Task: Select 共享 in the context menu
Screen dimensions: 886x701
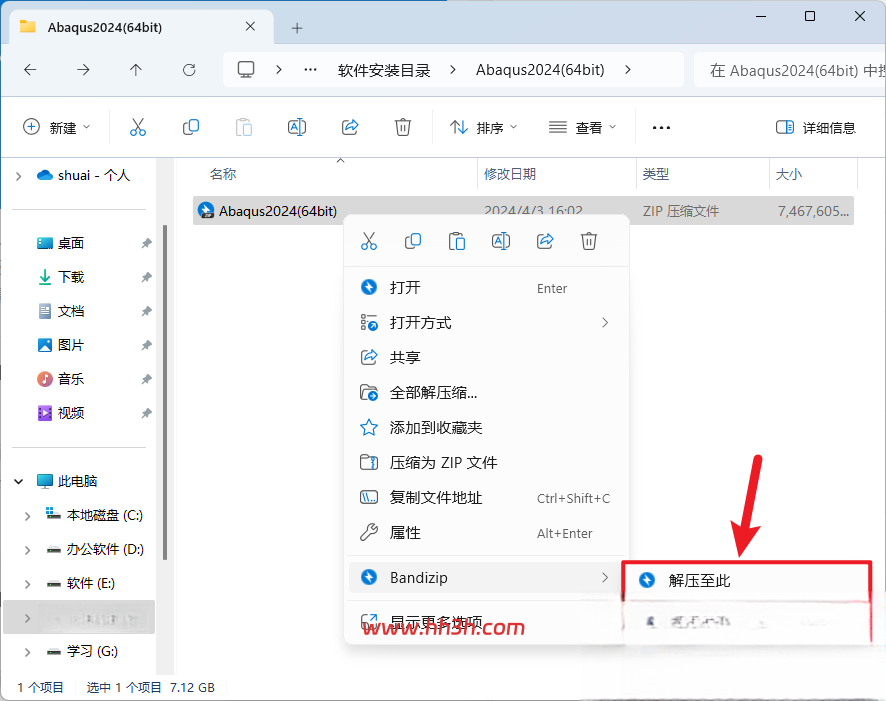Action: pyautogui.click(x=486, y=358)
